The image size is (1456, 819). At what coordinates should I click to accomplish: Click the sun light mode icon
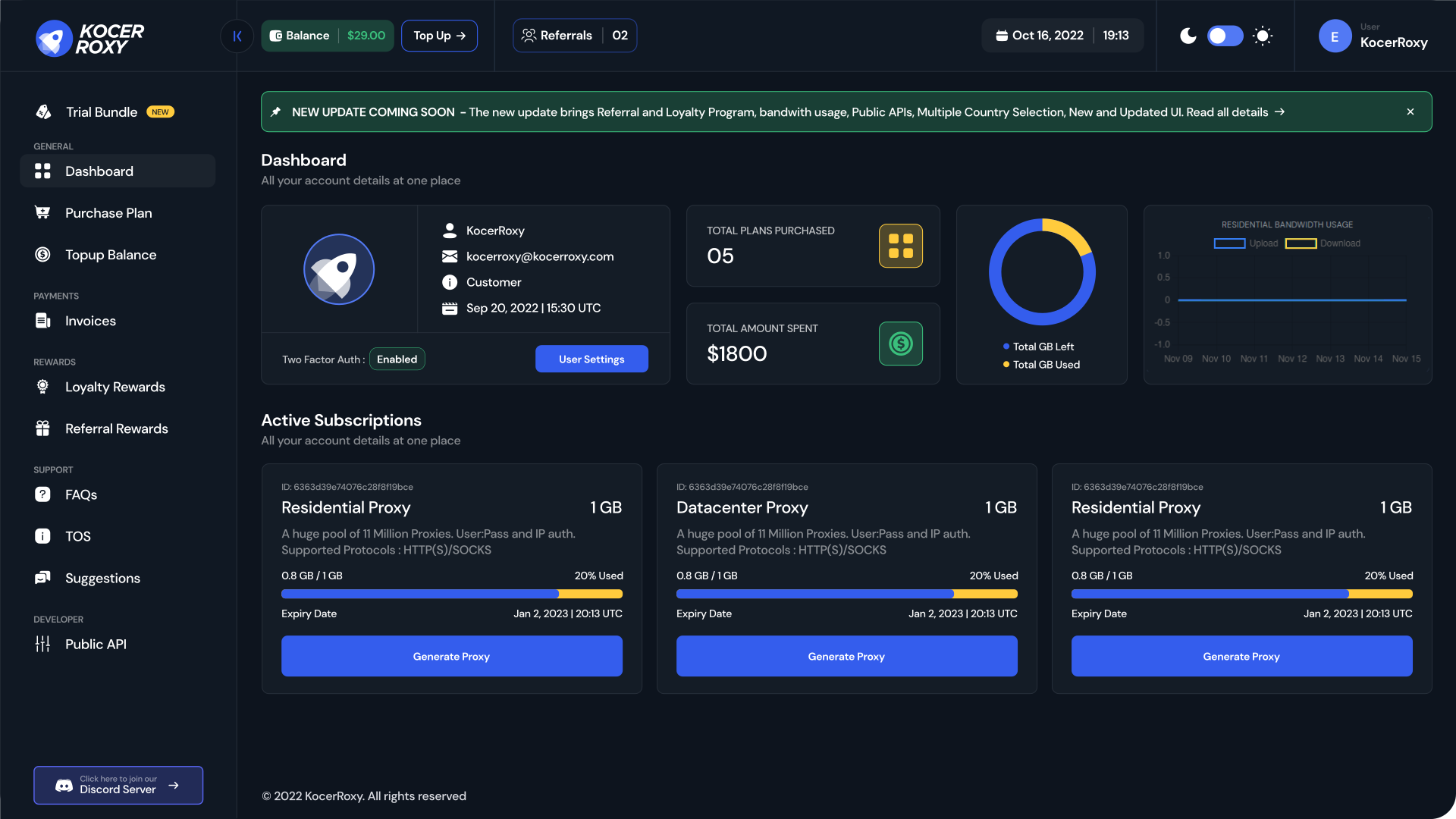[x=1263, y=36]
